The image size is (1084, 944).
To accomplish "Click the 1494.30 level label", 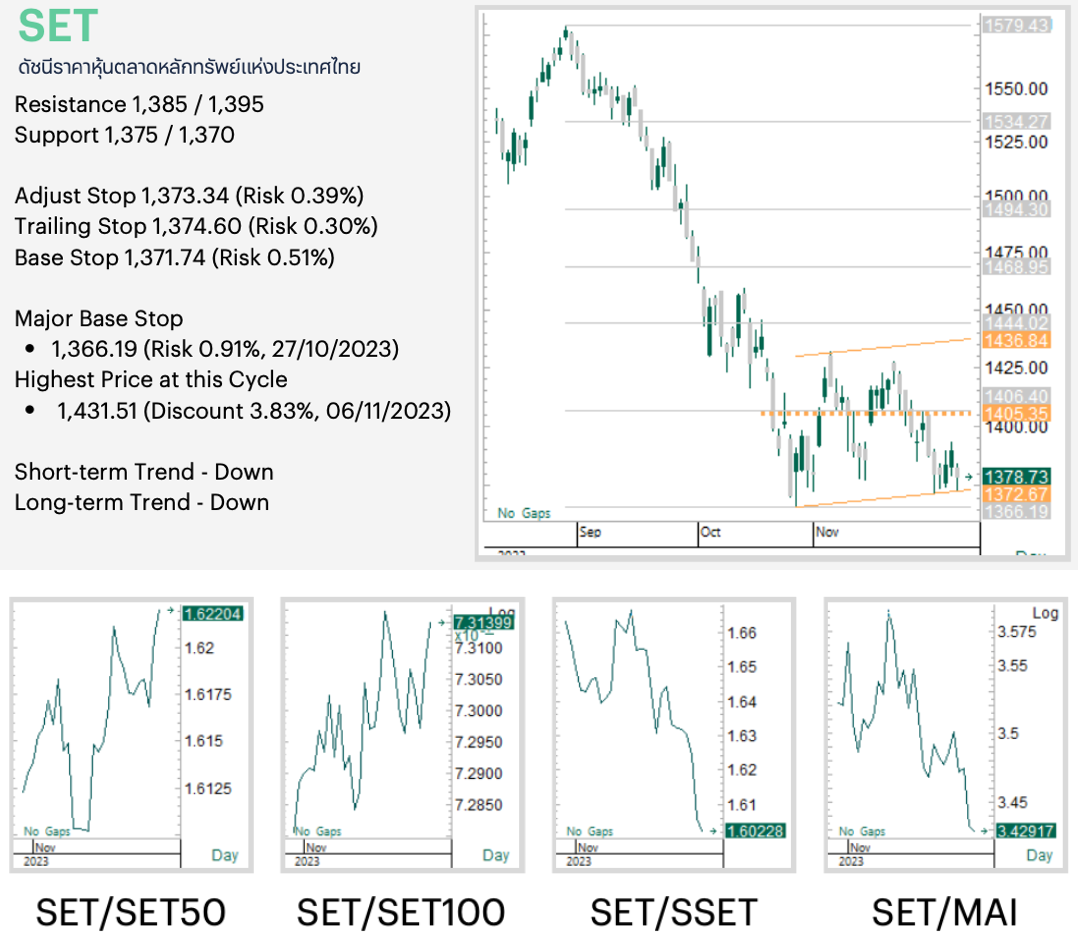I will (1016, 209).
